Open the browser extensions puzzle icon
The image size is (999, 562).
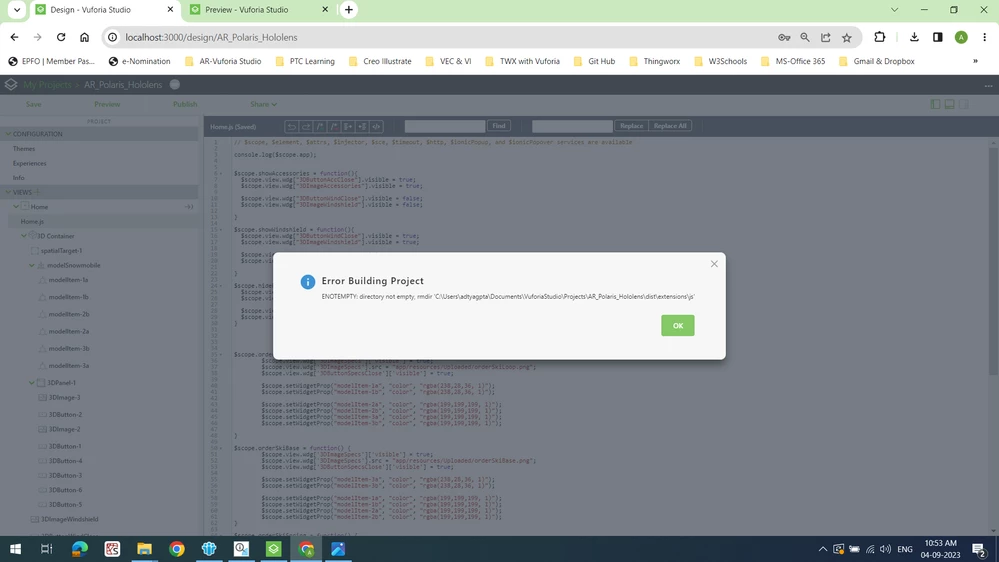coord(880,37)
